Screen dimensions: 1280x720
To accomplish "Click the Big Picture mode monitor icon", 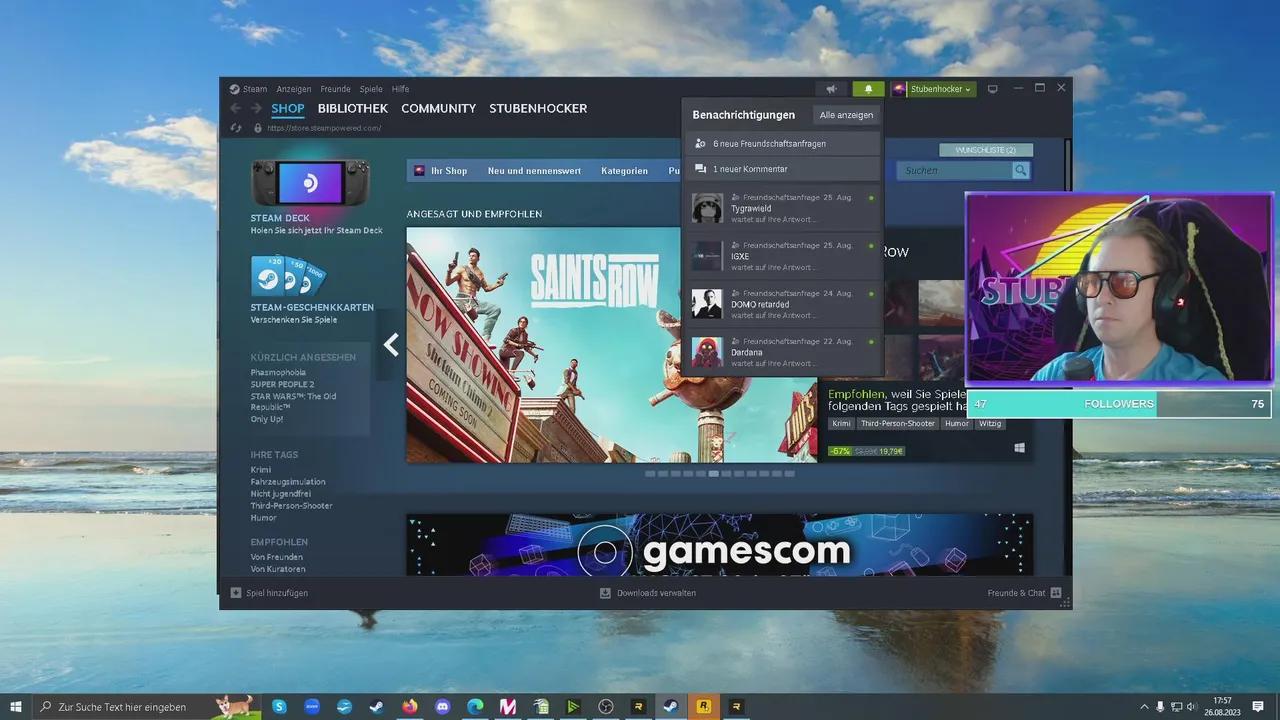I will click(992, 89).
